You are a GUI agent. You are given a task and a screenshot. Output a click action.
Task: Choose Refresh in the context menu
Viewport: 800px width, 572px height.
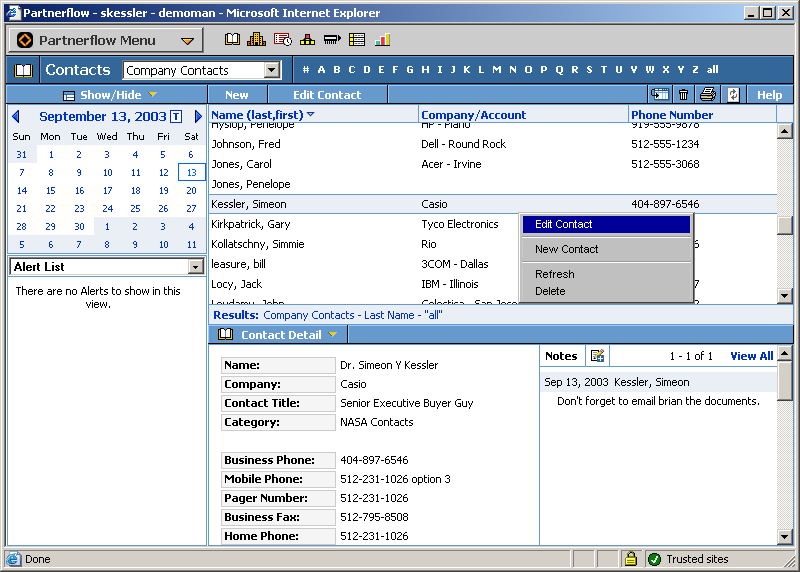606,274
